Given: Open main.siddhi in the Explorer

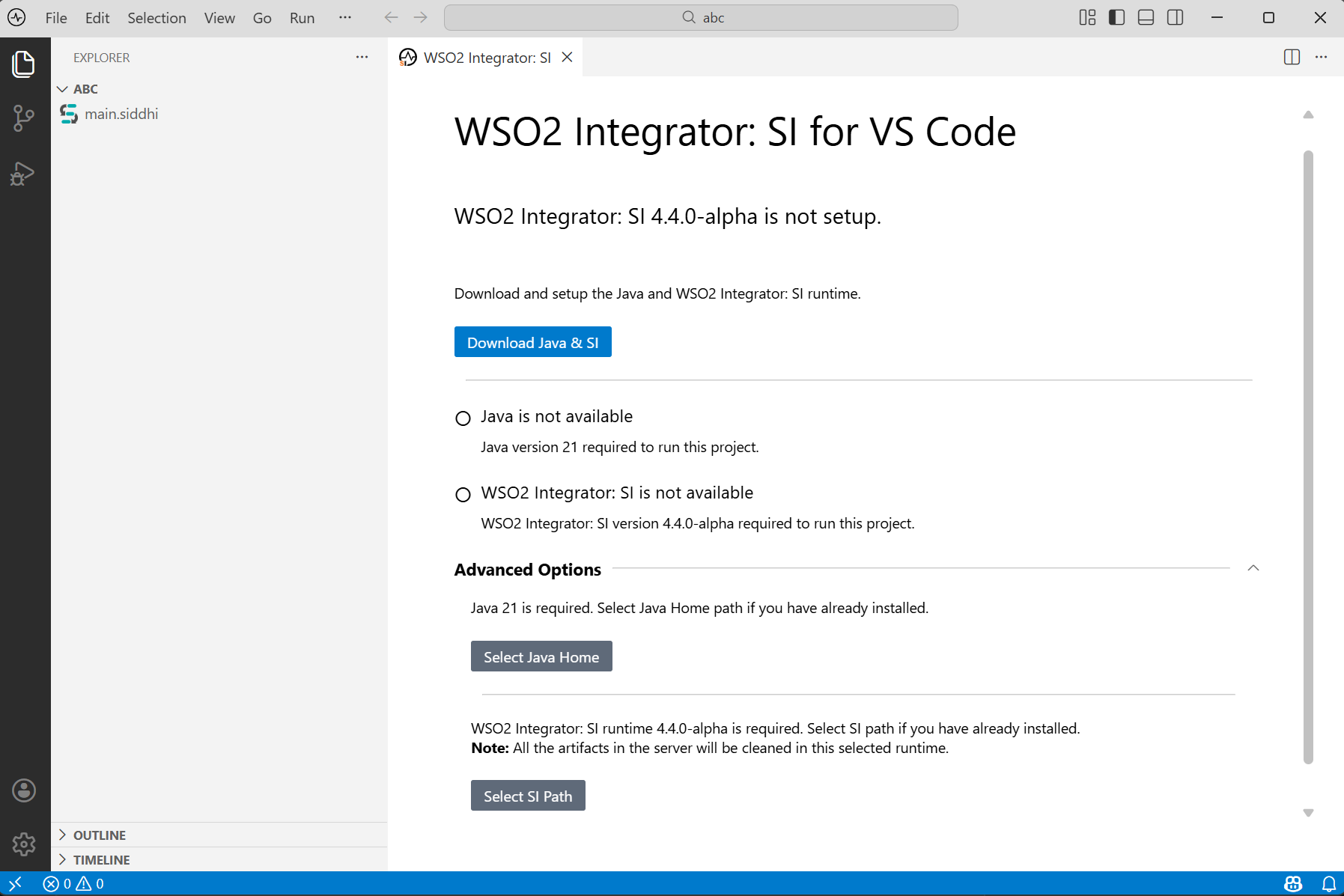Looking at the screenshot, I should pos(219,114).
